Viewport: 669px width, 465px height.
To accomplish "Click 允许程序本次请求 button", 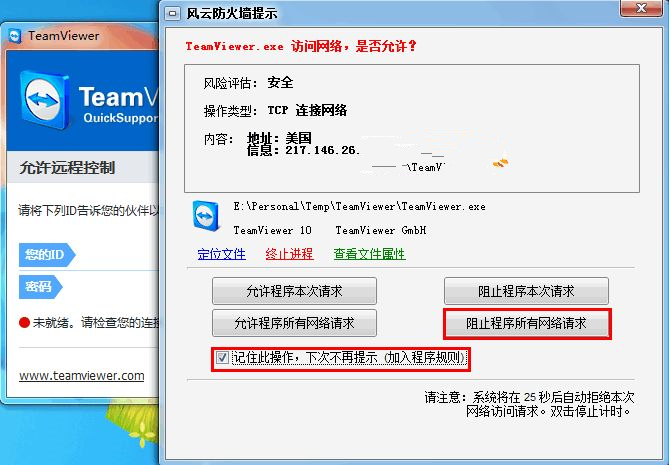I will pyautogui.click(x=294, y=291).
